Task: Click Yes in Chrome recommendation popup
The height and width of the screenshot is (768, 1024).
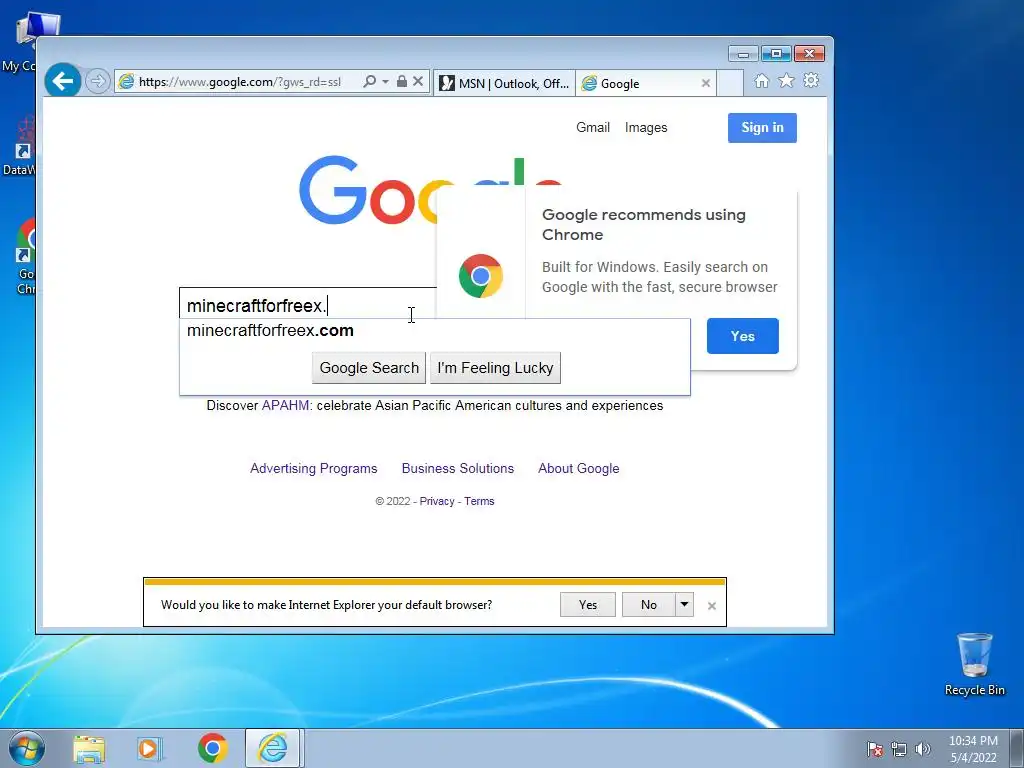Action: tap(743, 336)
